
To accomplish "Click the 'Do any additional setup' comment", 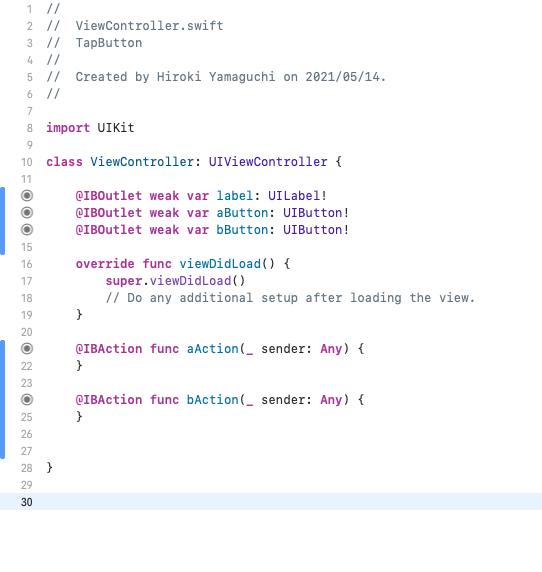I will pyautogui.click(x=290, y=298).
